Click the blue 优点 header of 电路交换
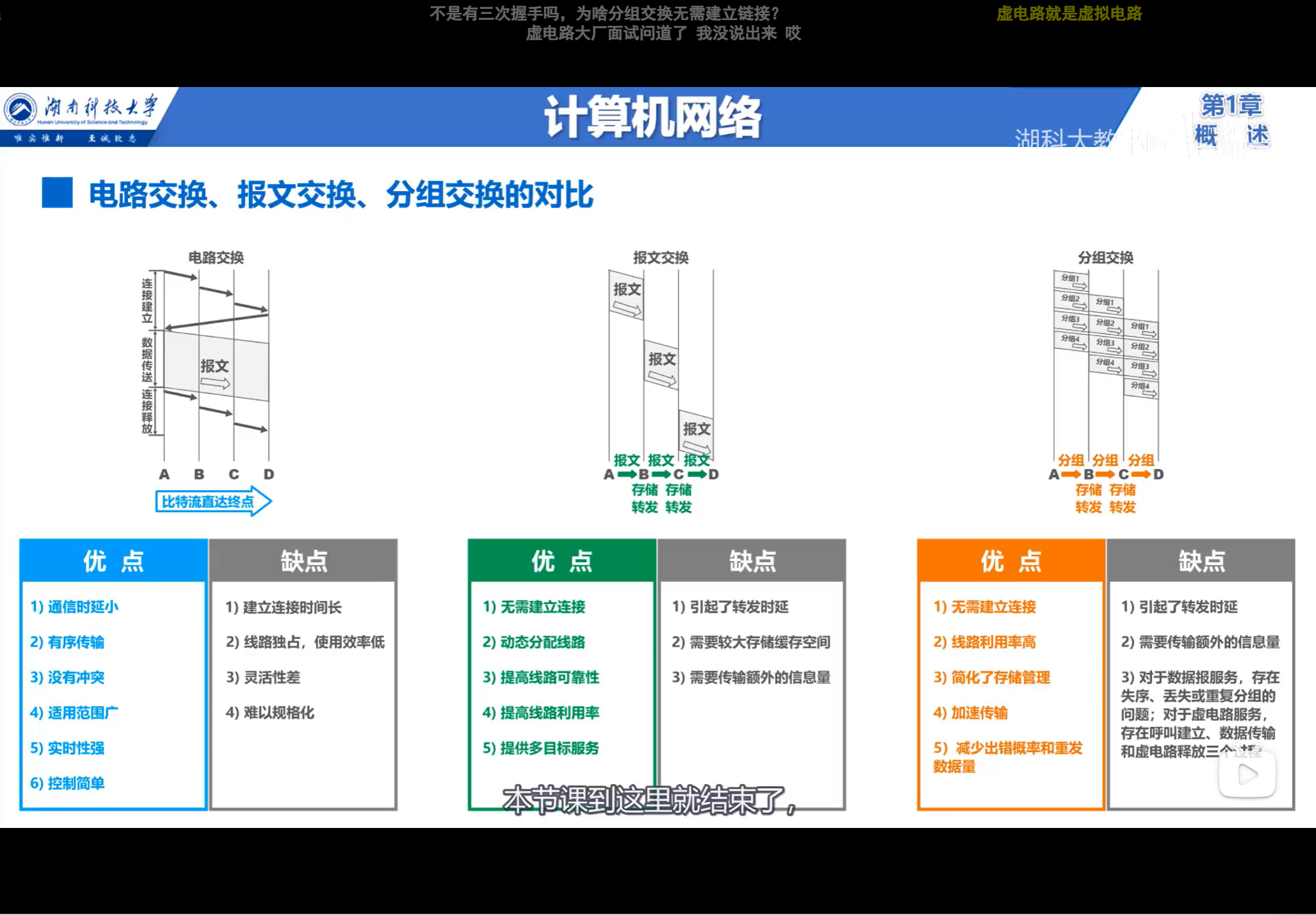Image resolution: width=1316 pixels, height=915 pixels. coord(113,561)
